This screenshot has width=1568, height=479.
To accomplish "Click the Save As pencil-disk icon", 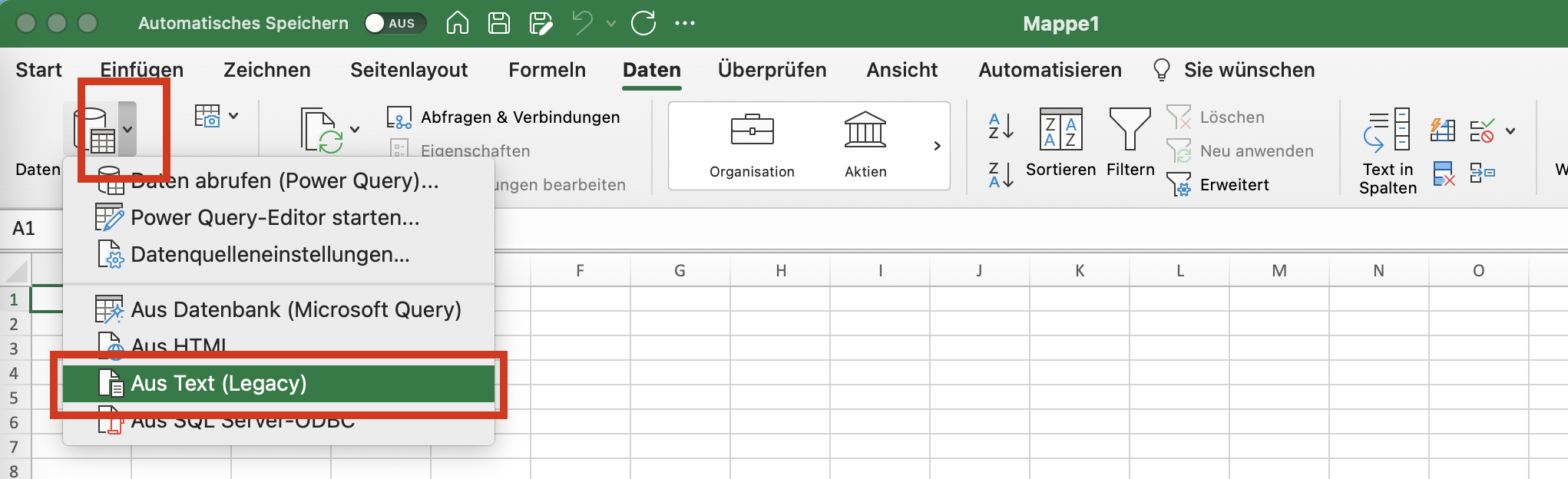I will click(541, 23).
